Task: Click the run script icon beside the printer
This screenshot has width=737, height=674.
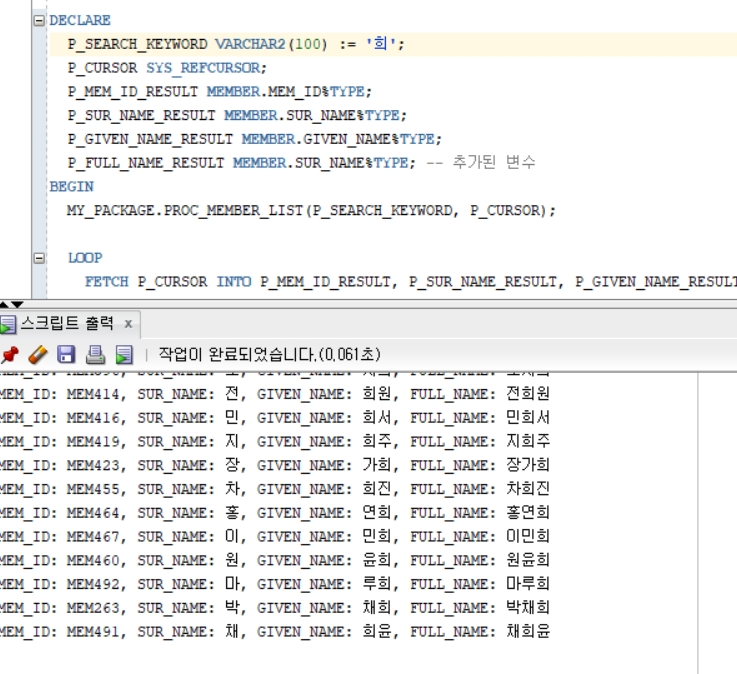Action: tap(124, 355)
